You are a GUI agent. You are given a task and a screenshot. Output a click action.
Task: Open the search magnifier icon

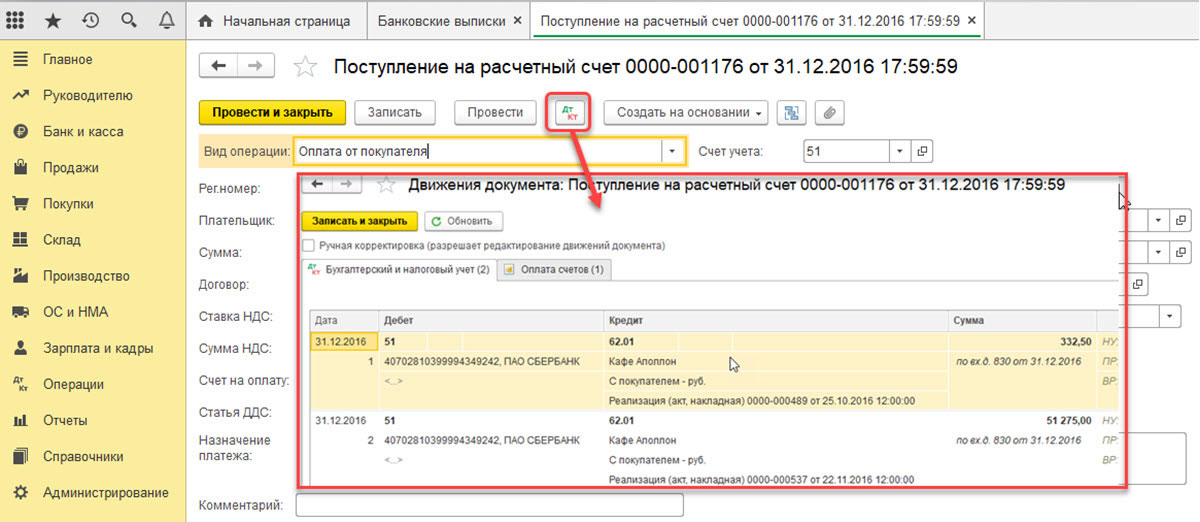coord(128,20)
